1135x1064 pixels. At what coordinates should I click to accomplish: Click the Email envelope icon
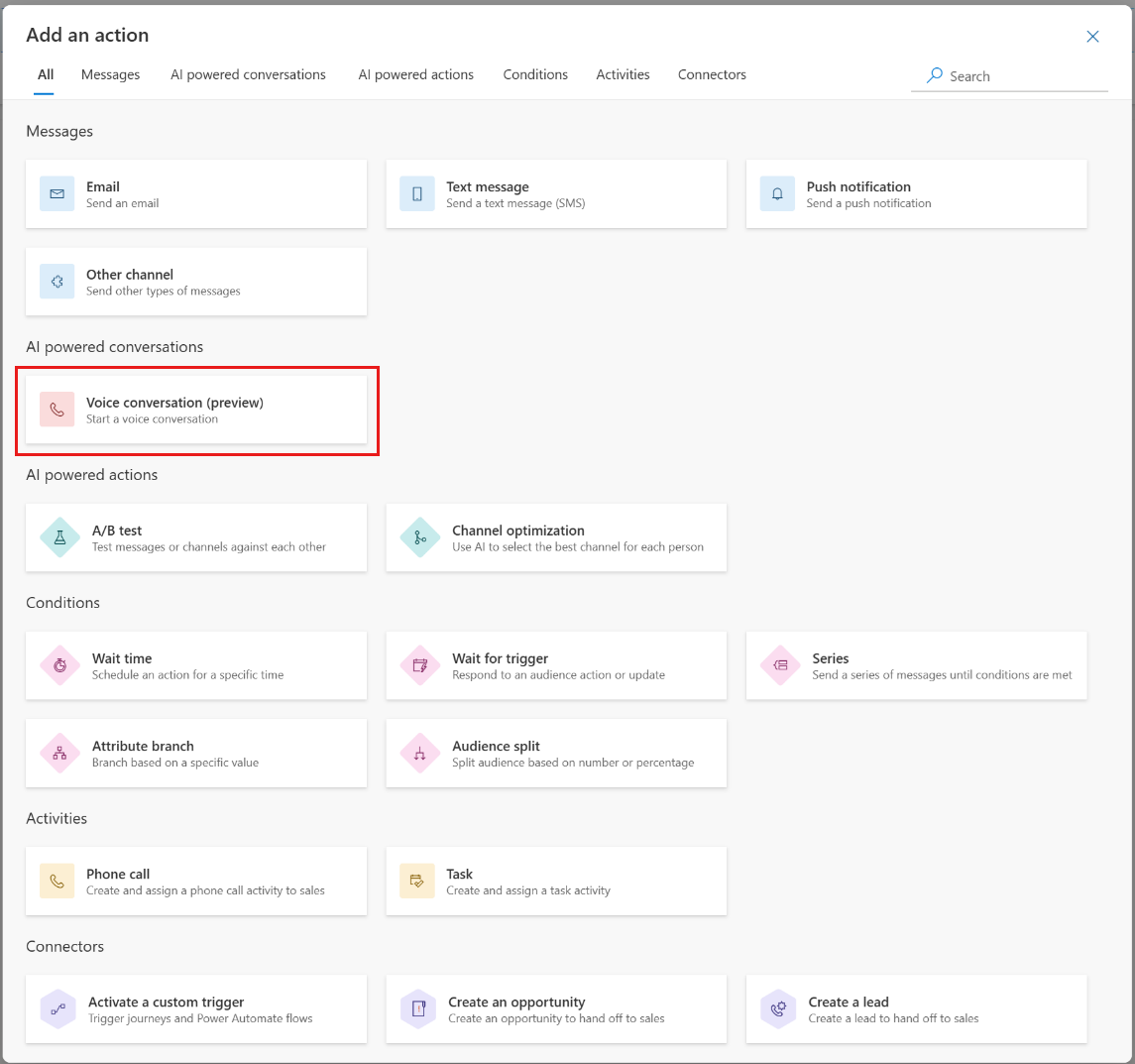[57, 194]
